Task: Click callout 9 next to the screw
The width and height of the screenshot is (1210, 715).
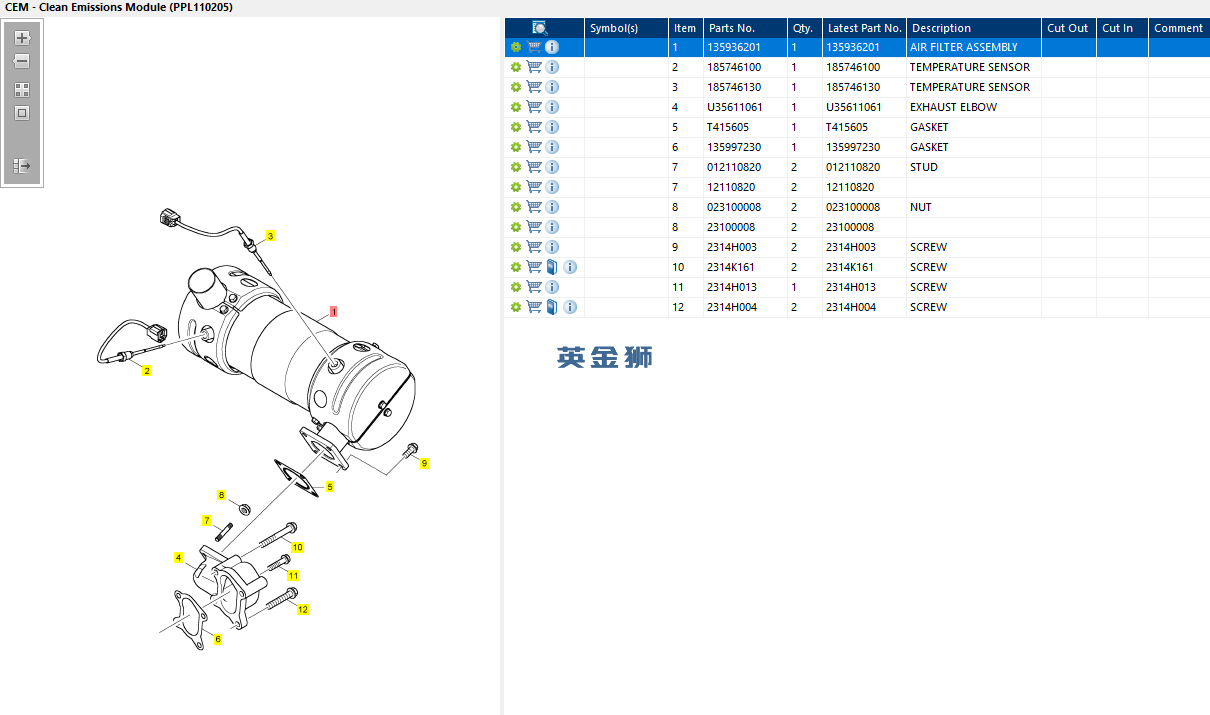Action: 424,463
